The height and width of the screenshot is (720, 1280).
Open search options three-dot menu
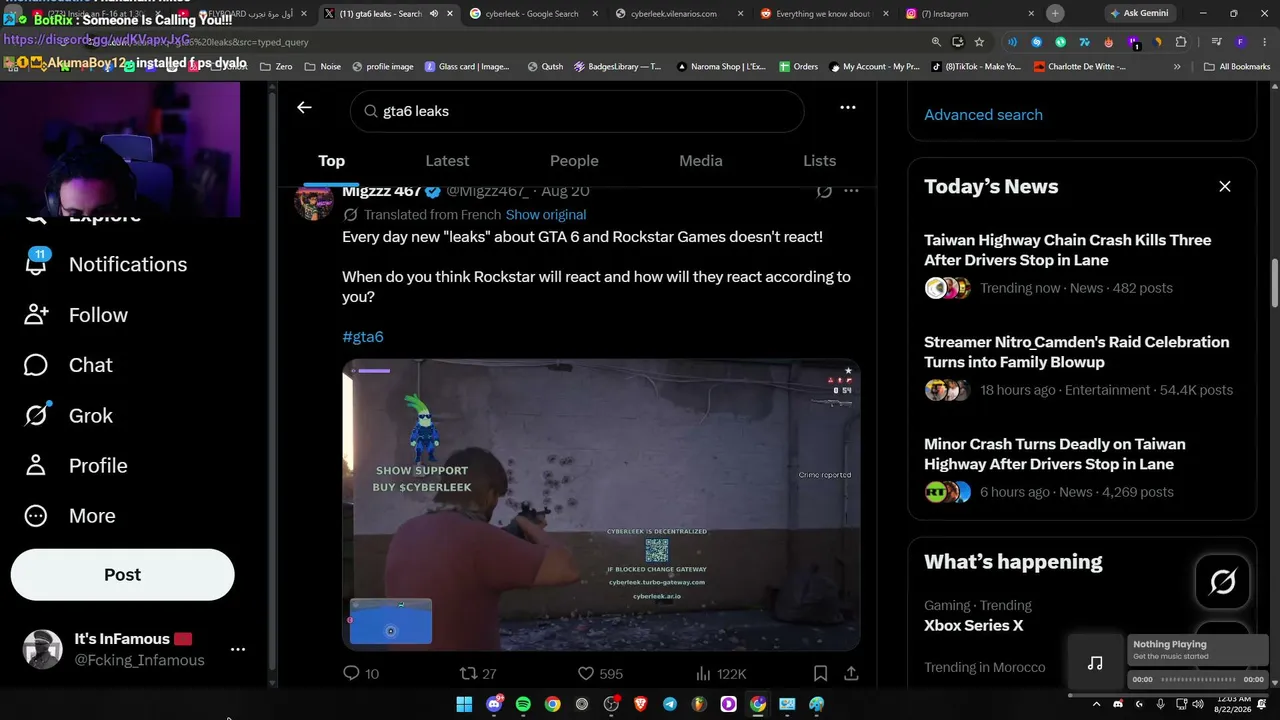(848, 108)
